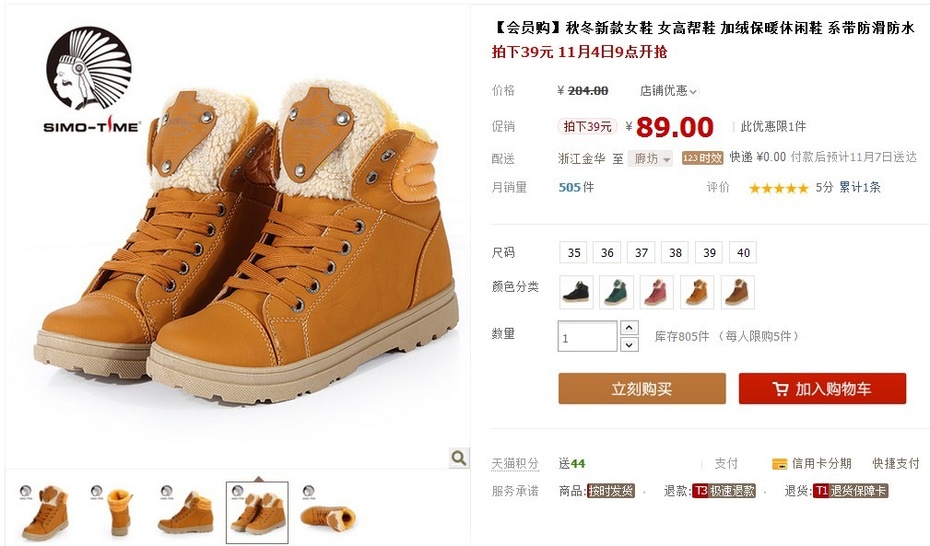Click the 立刻购买 buy now button
Screen dimensions: 930x546
coord(642,389)
